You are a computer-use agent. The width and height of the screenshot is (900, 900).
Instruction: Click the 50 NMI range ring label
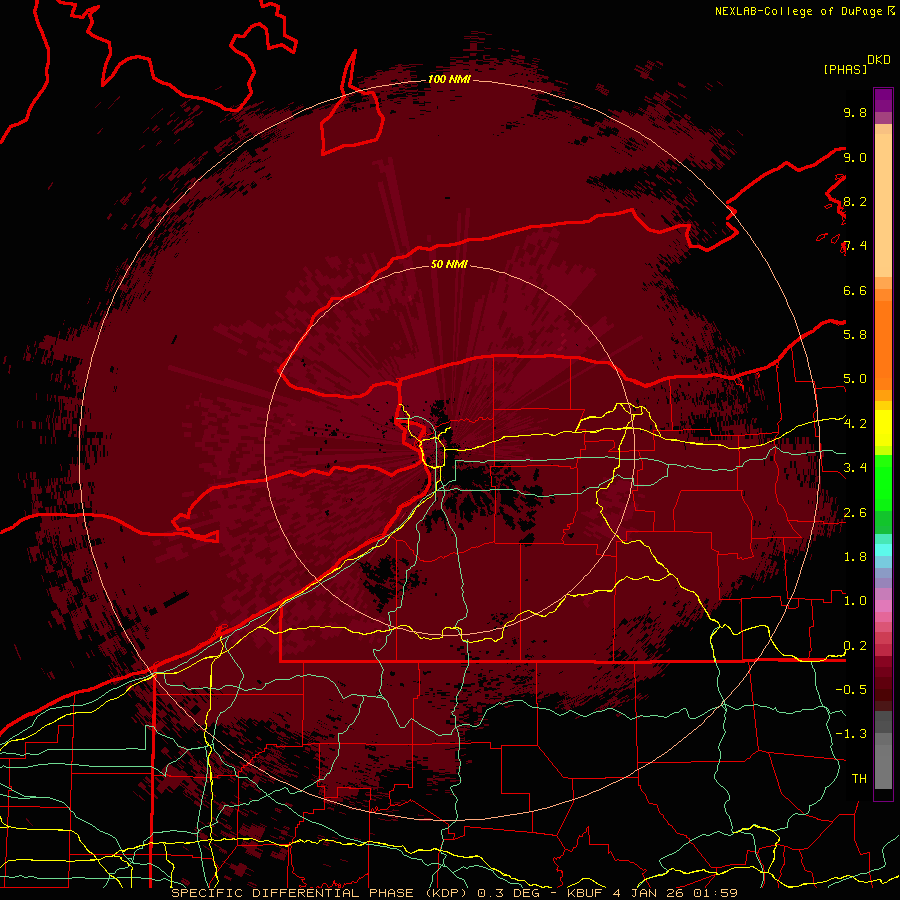point(449,264)
